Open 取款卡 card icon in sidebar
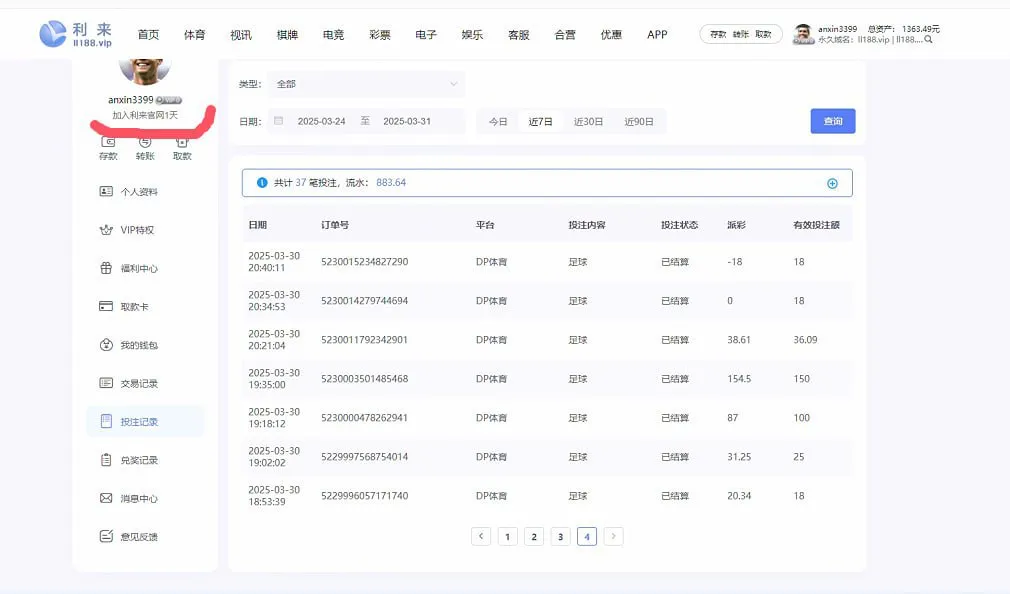 [106, 307]
